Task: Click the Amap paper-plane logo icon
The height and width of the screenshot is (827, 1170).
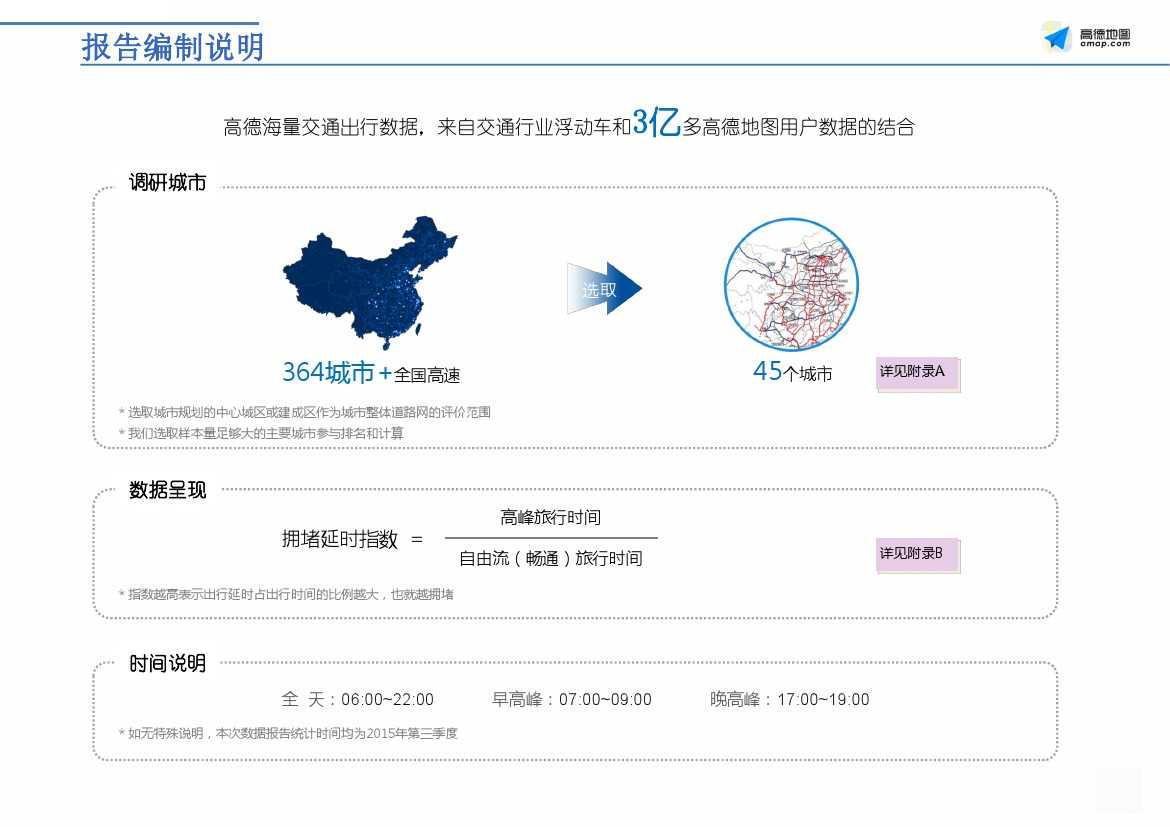Action: (1056, 38)
